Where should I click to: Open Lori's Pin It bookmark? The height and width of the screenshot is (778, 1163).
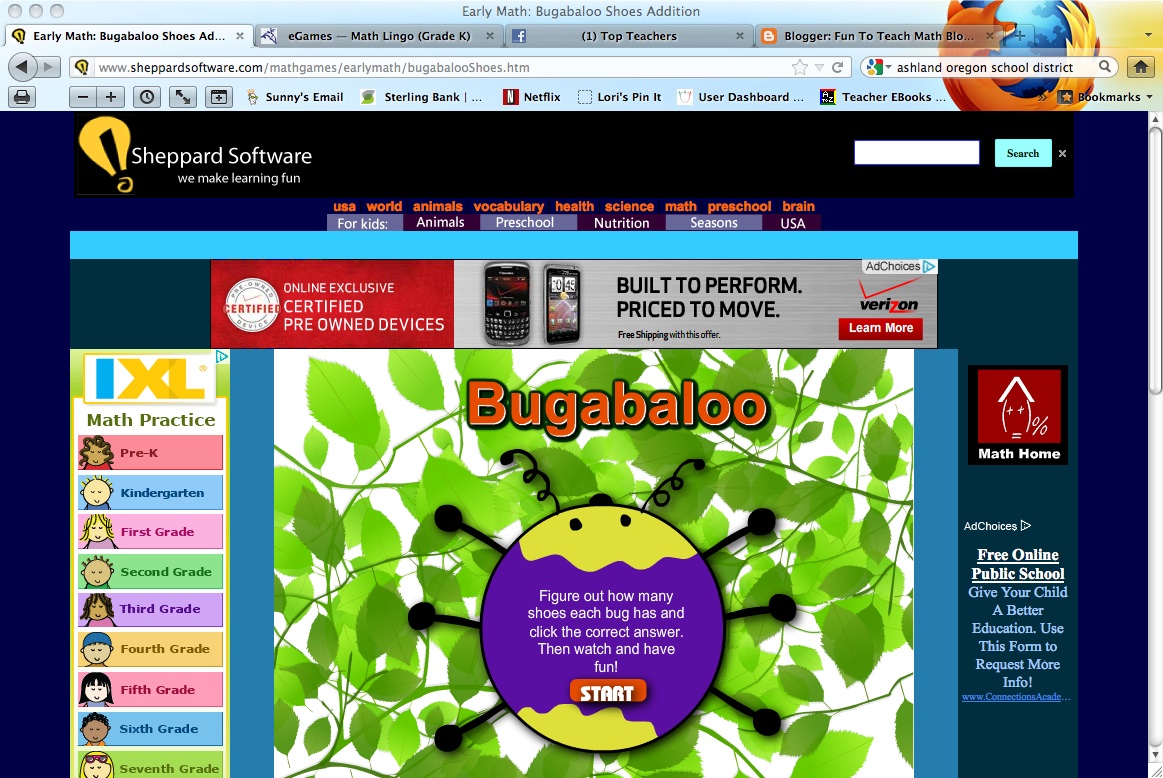click(x=619, y=96)
